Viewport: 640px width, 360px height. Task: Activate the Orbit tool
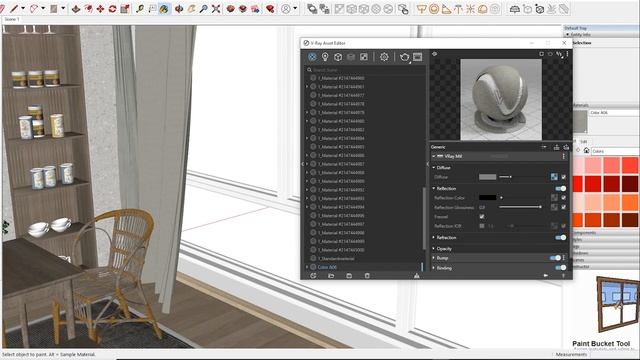pyautogui.click(x=179, y=9)
